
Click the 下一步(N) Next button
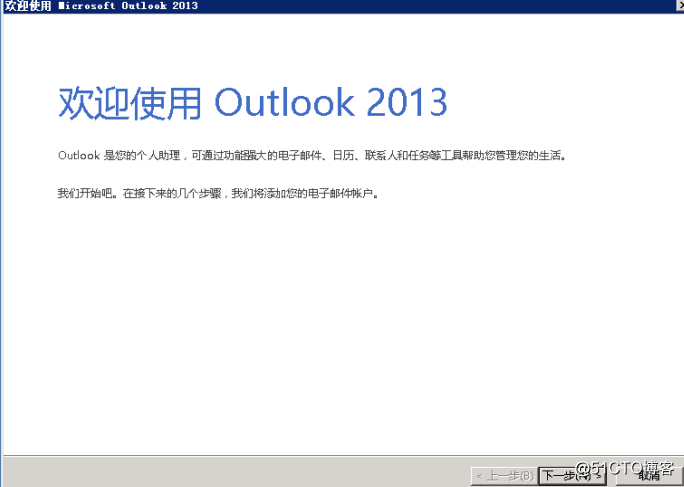[572, 476]
